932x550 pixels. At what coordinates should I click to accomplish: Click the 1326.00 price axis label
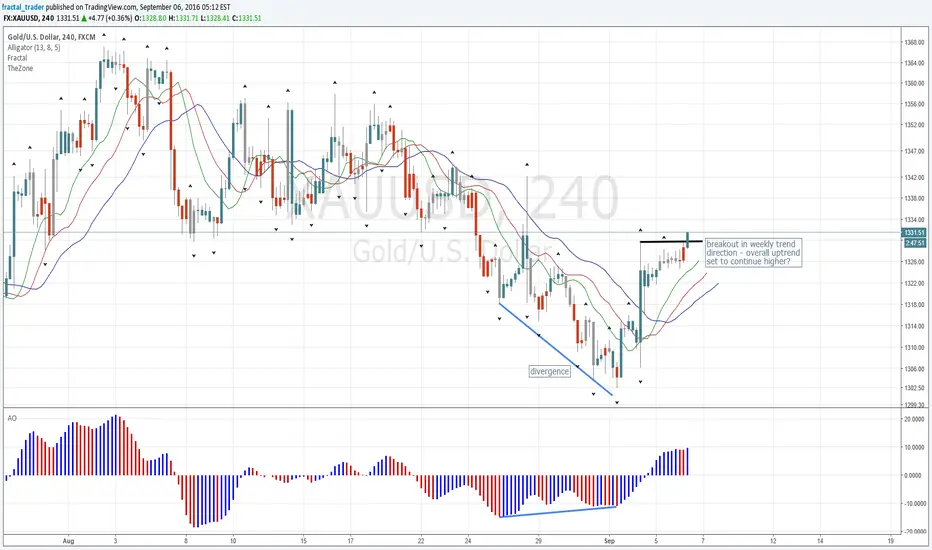tap(915, 262)
